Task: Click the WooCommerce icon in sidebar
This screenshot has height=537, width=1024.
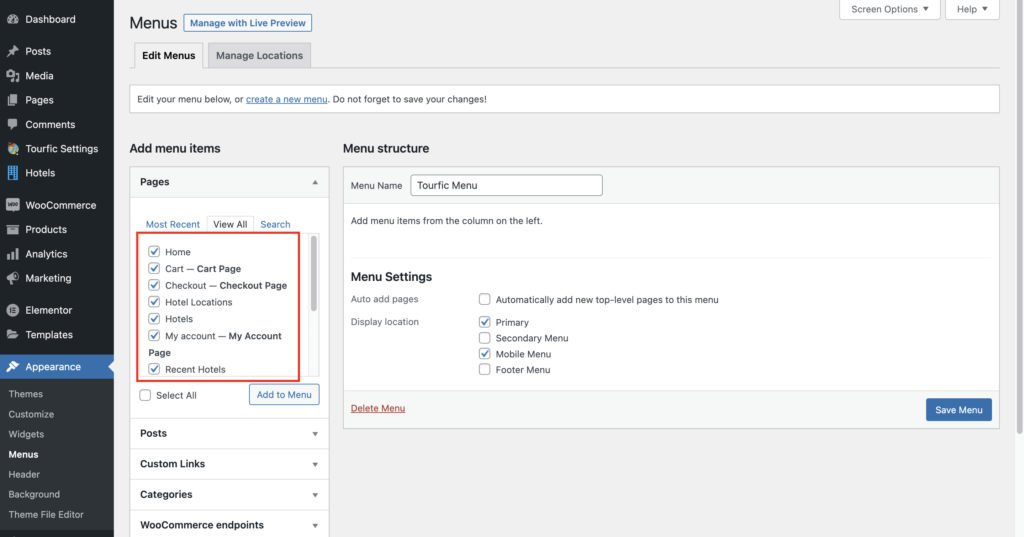Action: pyautogui.click(x=12, y=205)
